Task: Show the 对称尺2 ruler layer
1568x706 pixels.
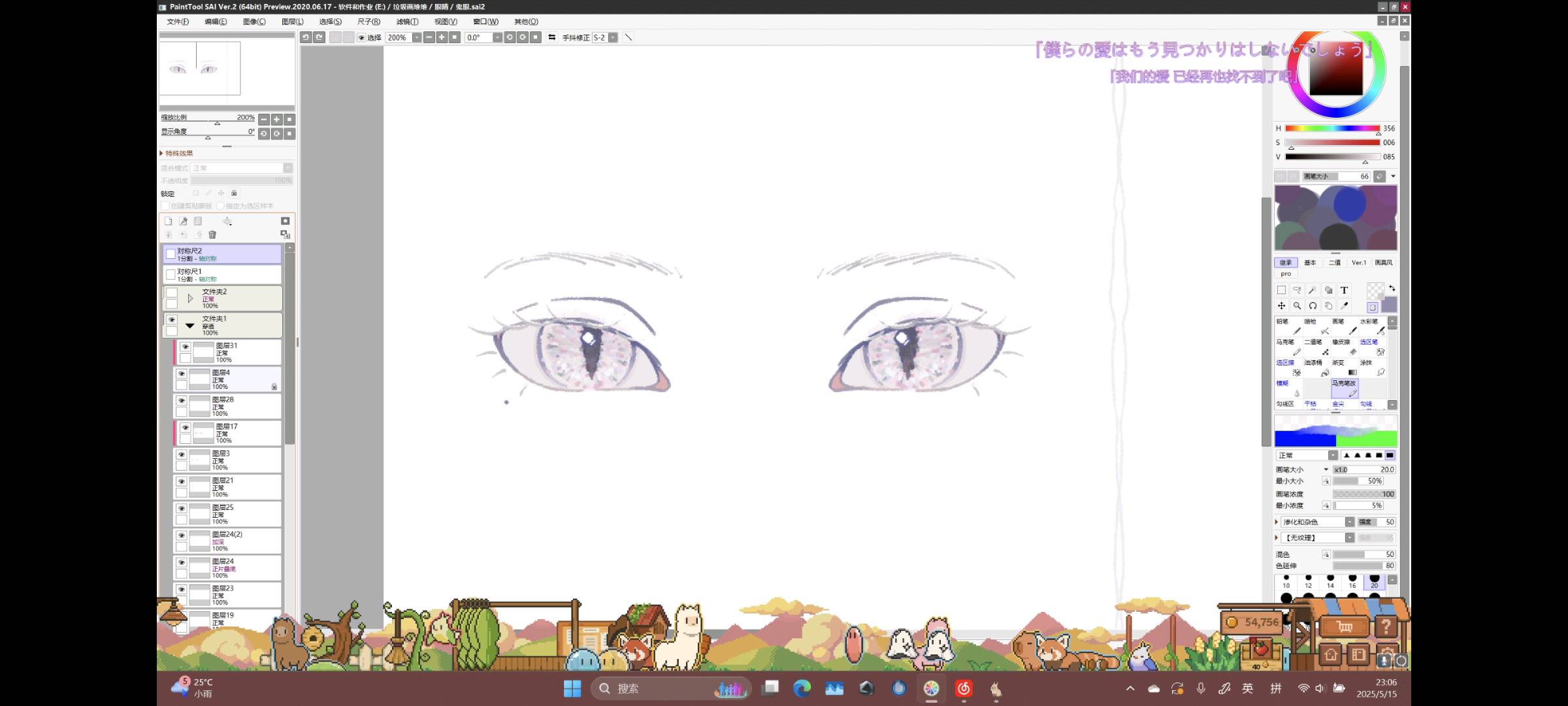Action: (171, 254)
